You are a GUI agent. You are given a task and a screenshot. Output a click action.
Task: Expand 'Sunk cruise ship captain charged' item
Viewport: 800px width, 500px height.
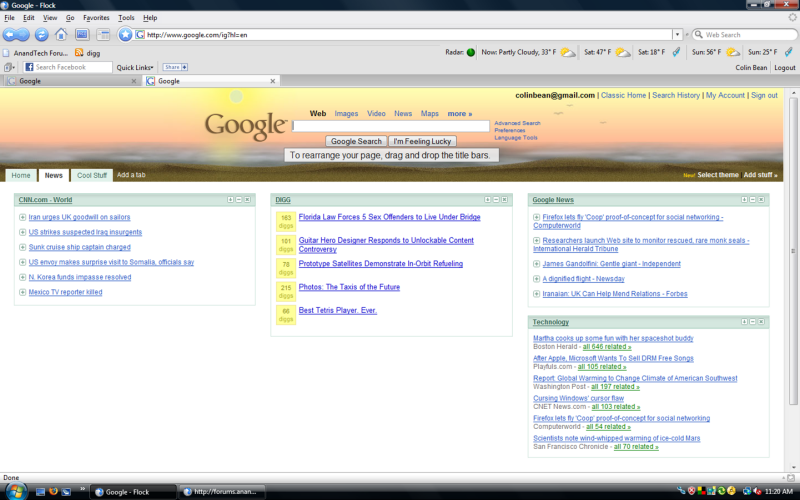(22, 247)
